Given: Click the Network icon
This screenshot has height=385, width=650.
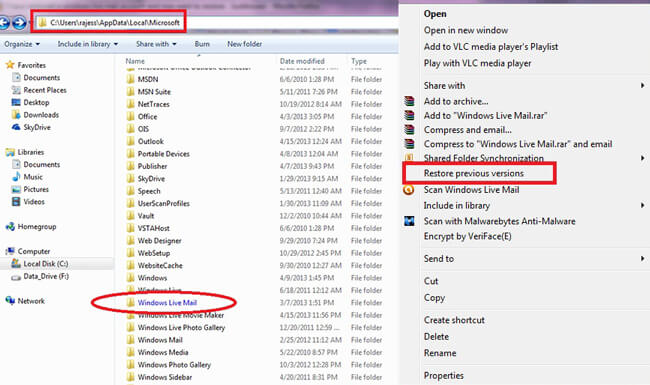Looking at the screenshot, I should click(x=10, y=301).
